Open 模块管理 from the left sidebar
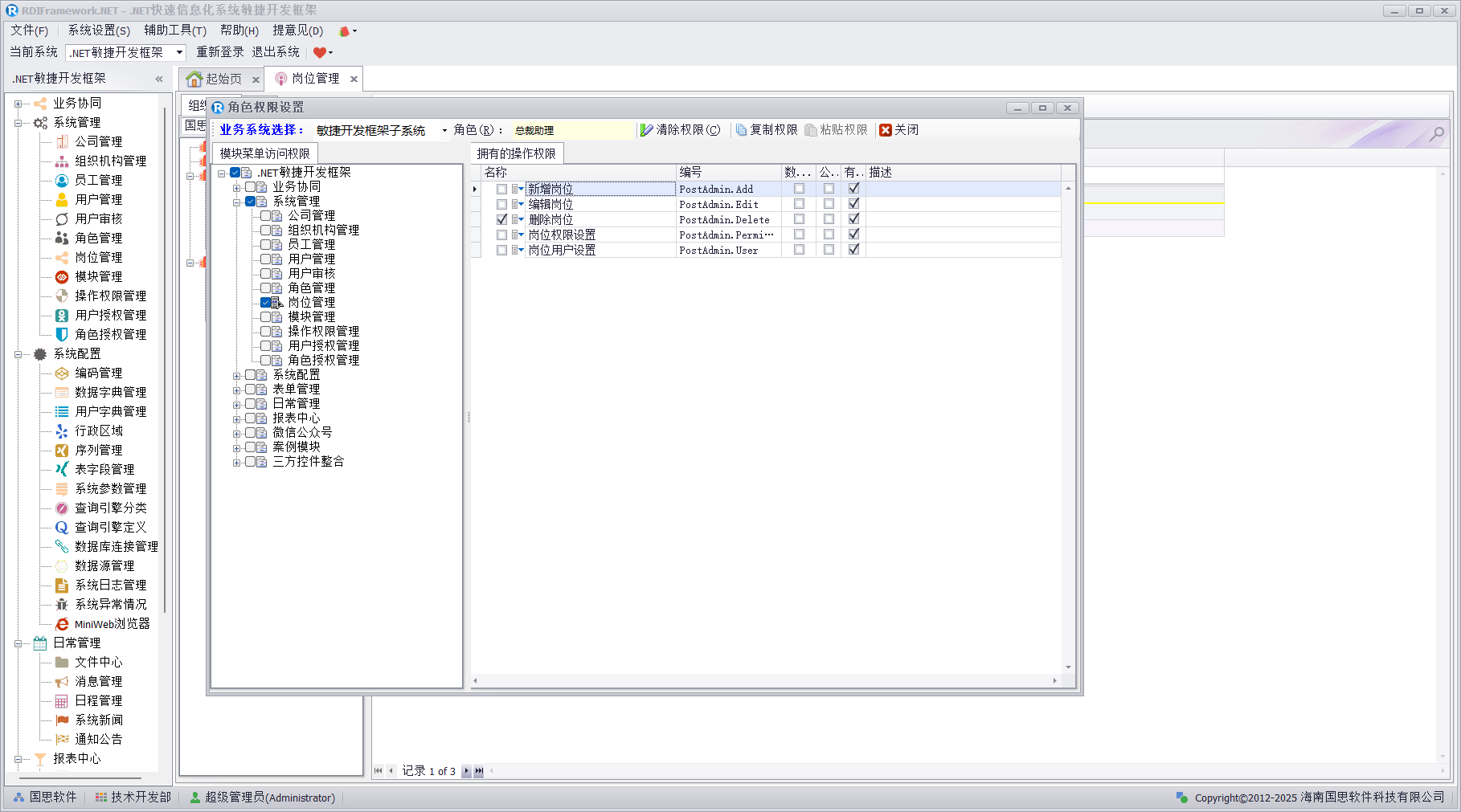 (98, 276)
